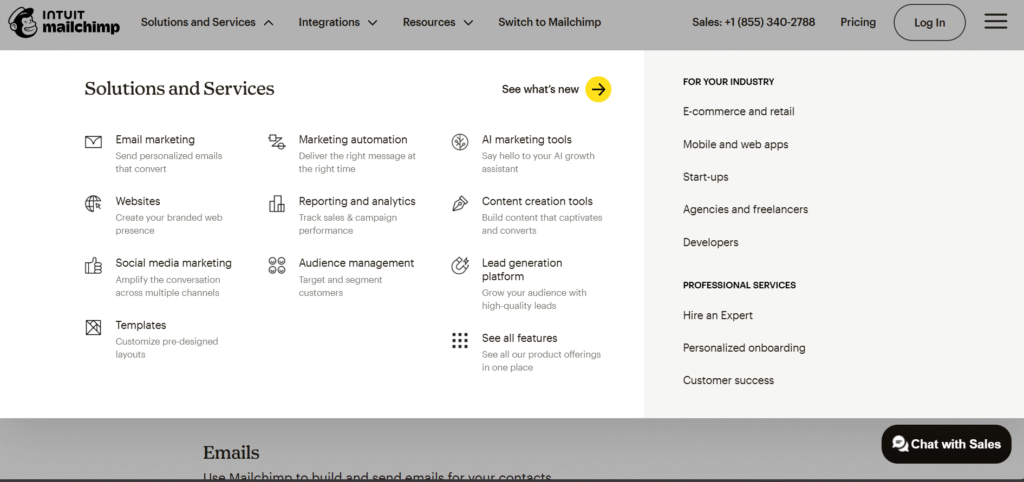Click the Audience management icon

point(277,265)
